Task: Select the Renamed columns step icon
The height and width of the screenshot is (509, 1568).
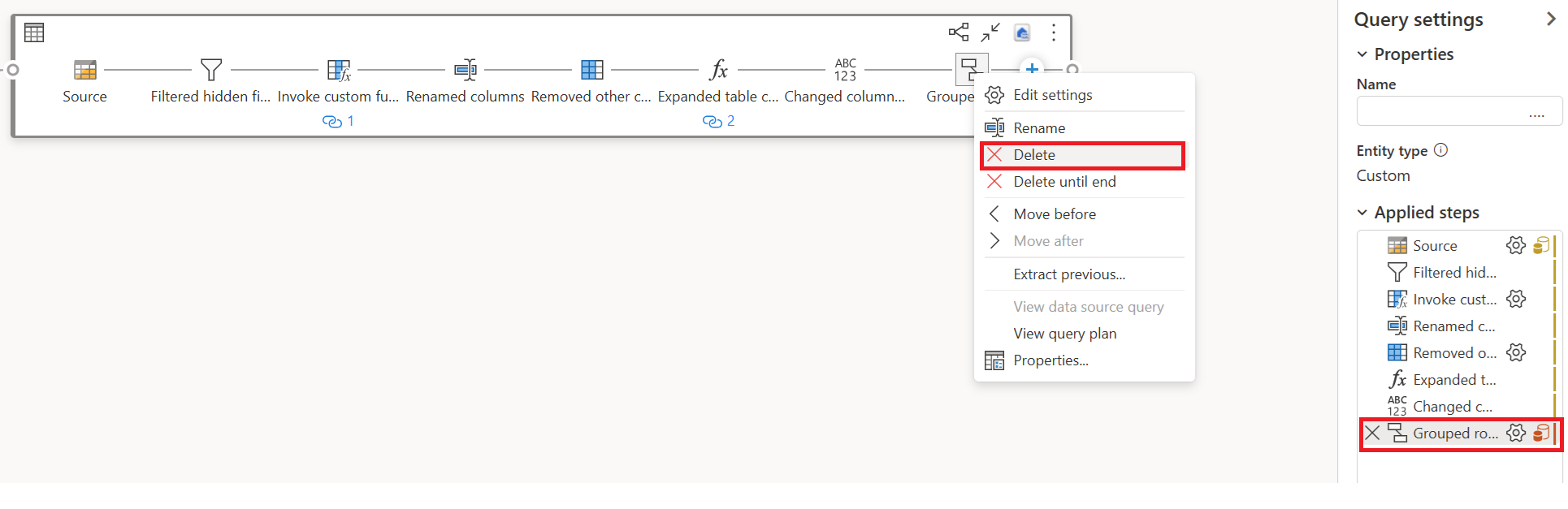Action: [x=466, y=70]
